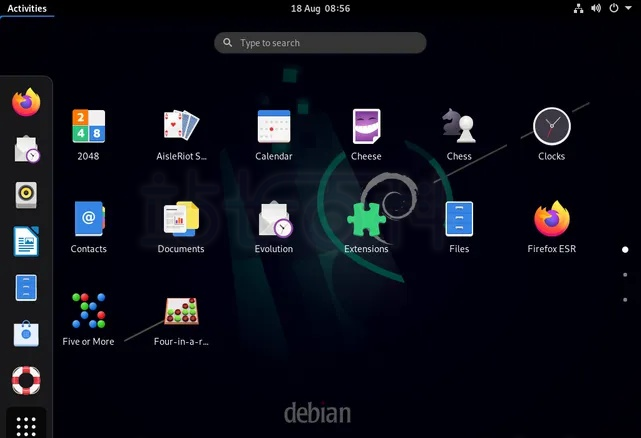
Task: Launch Rhythmbox speaker icon in dock
Action: pyautogui.click(x=26, y=195)
